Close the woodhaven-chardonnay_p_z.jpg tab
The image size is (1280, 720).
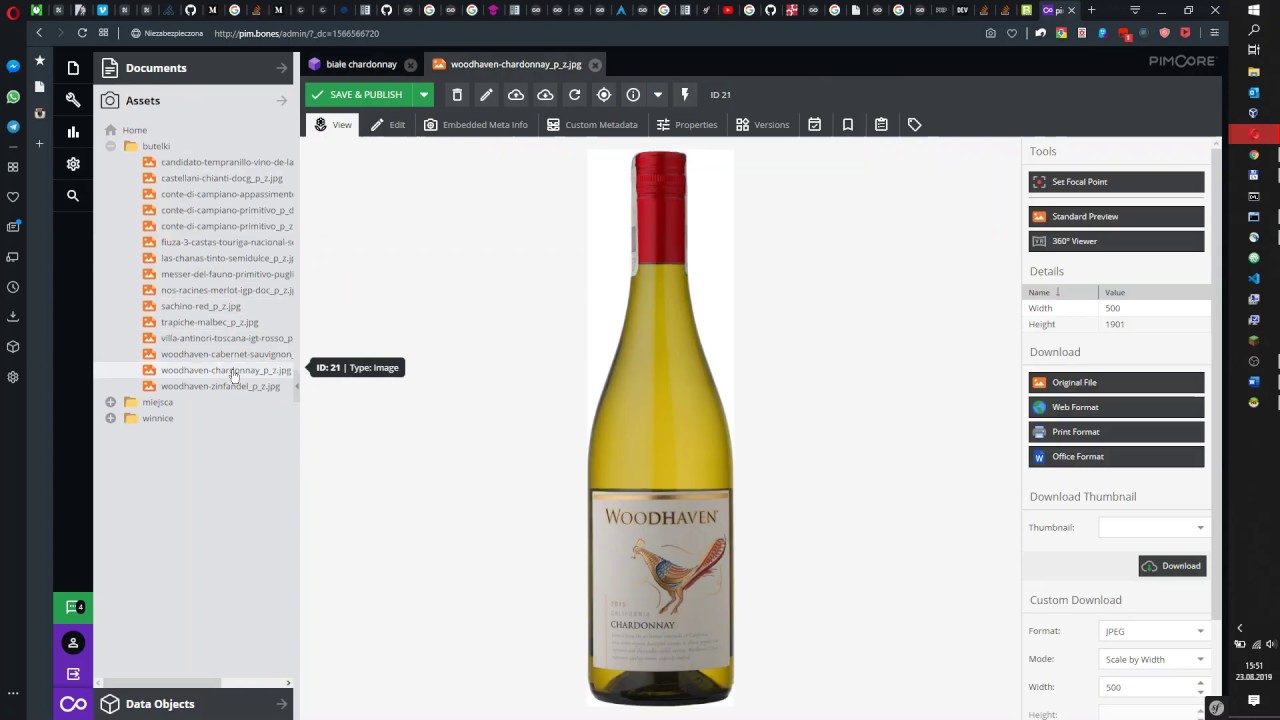[x=595, y=65]
